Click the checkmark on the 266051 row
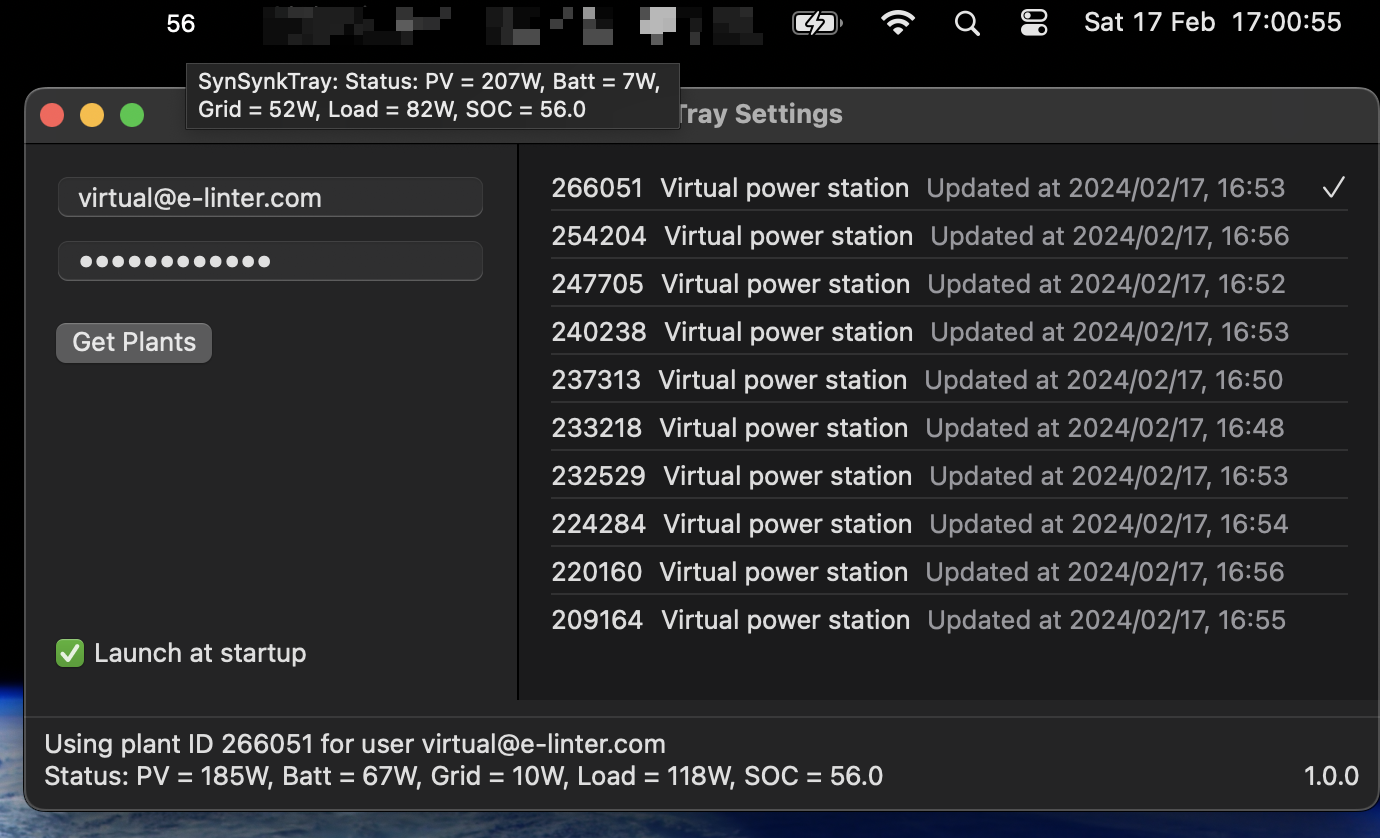Image resolution: width=1380 pixels, height=838 pixels. 1333,188
